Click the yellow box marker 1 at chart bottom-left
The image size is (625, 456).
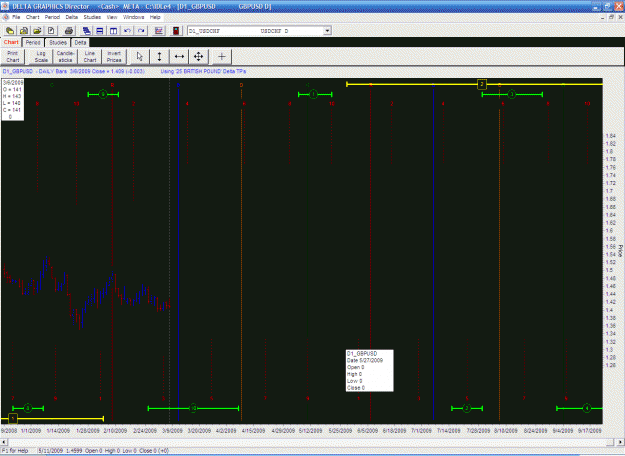(x=13, y=419)
